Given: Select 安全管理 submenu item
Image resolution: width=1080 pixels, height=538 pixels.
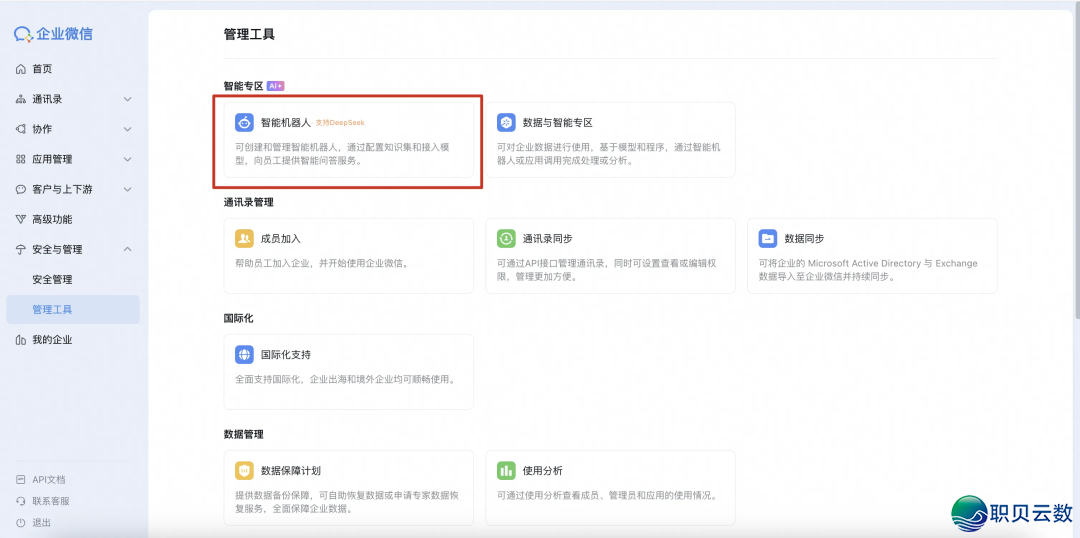Looking at the screenshot, I should pos(52,279).
